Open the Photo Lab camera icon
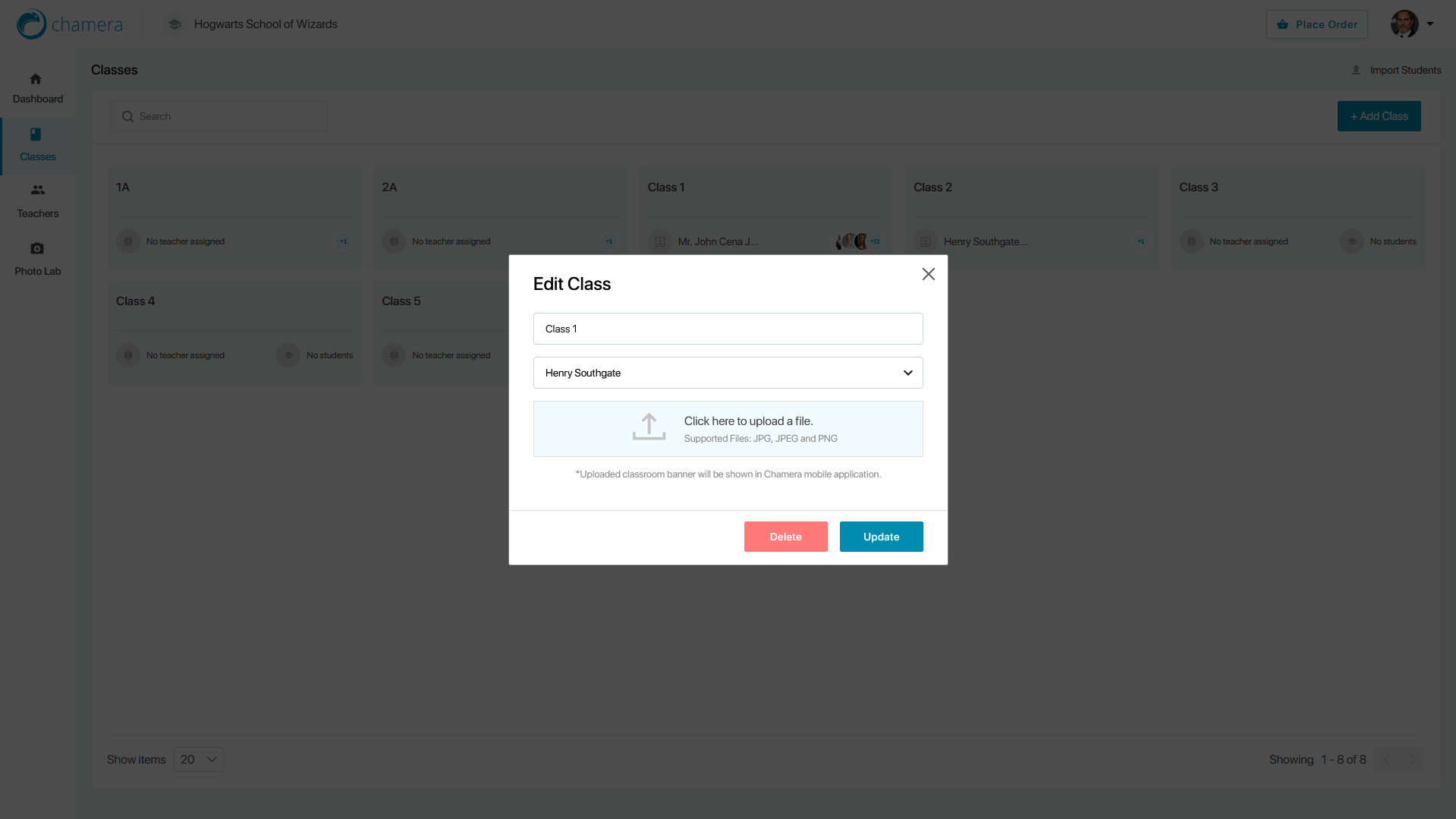This screenshot has height=819, width=1456. tap(37, 248)
